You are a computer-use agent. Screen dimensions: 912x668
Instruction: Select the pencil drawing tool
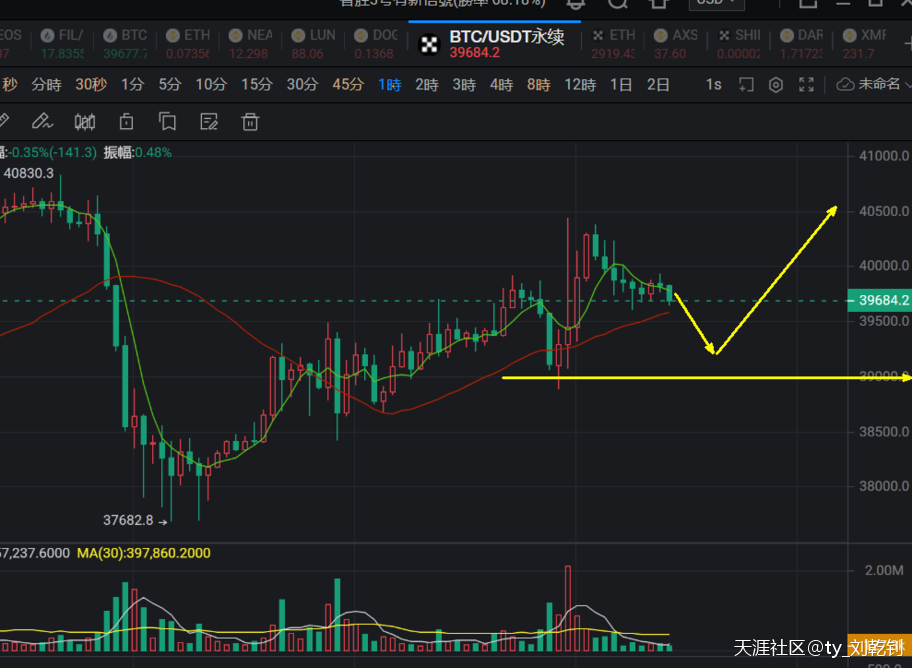click(41, 122)
